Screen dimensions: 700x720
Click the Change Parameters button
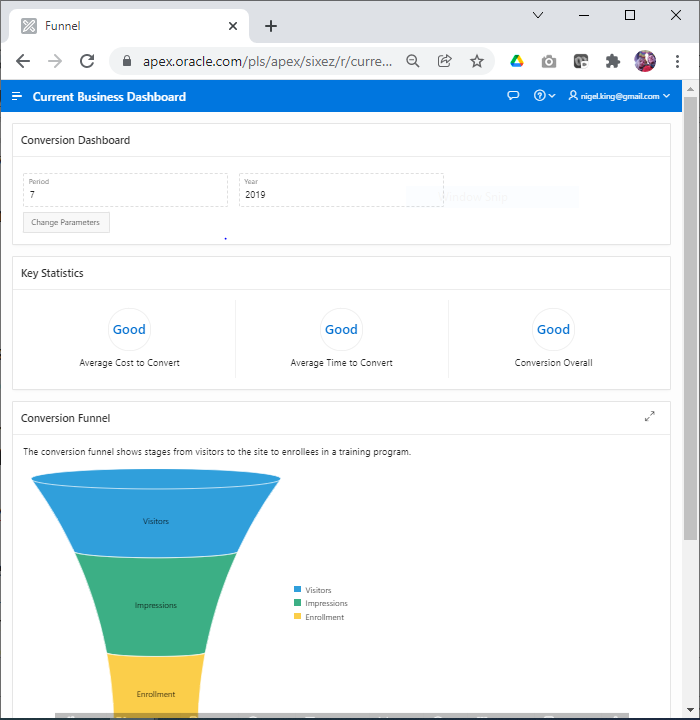point(66,222)
